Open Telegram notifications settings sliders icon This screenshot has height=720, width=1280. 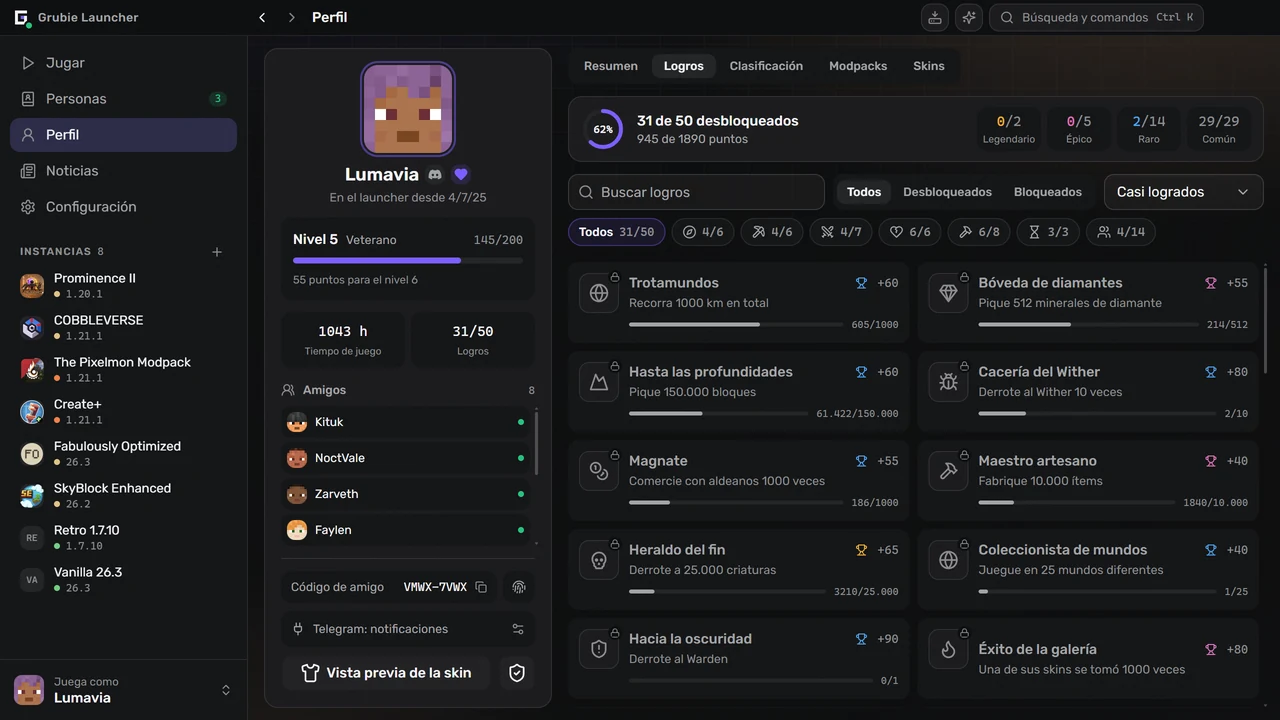click(x=518, y=629)
